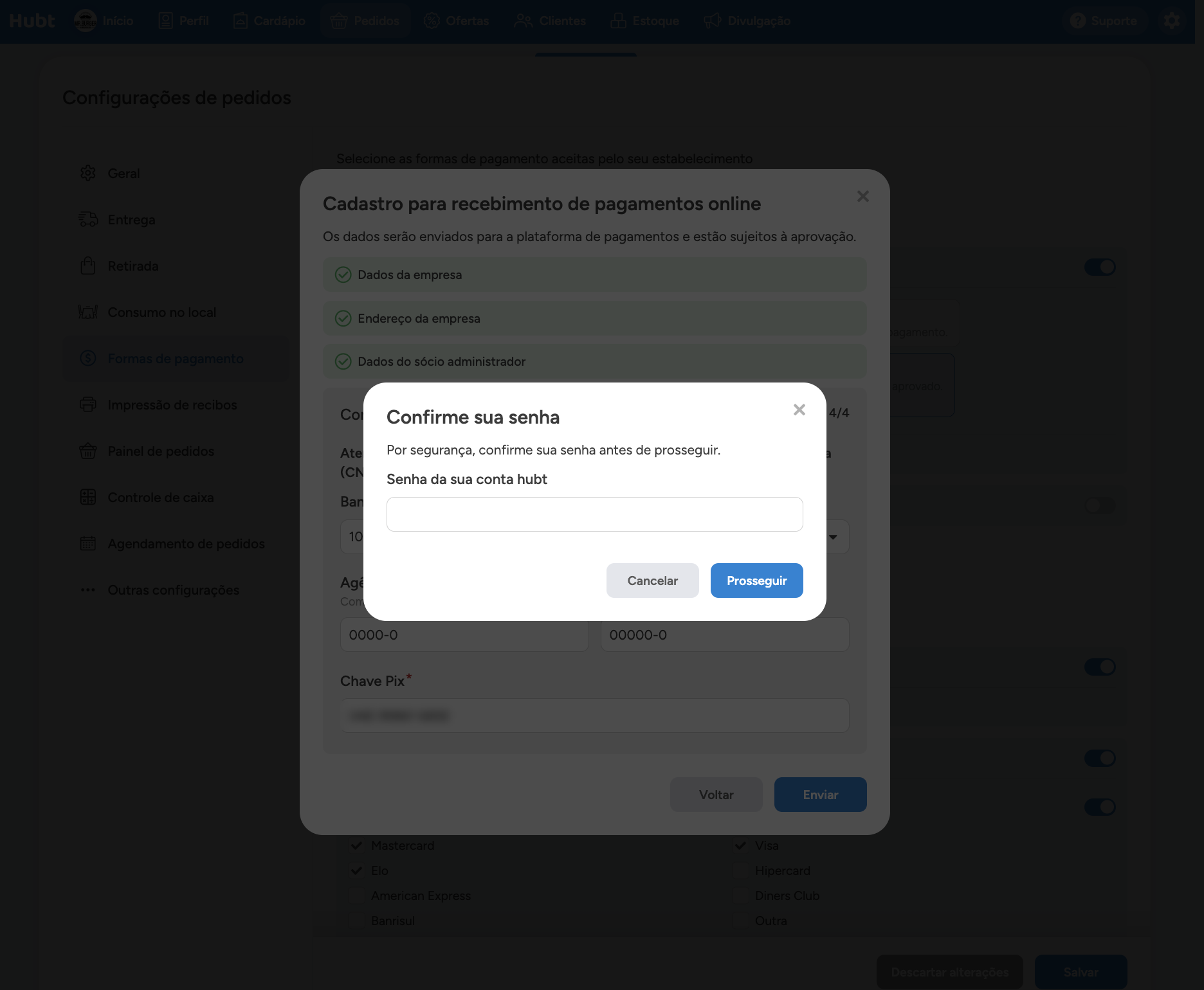Toggle the American Express checkbox
This screenshot has width=1204, height=990.
tap(356, 896)
